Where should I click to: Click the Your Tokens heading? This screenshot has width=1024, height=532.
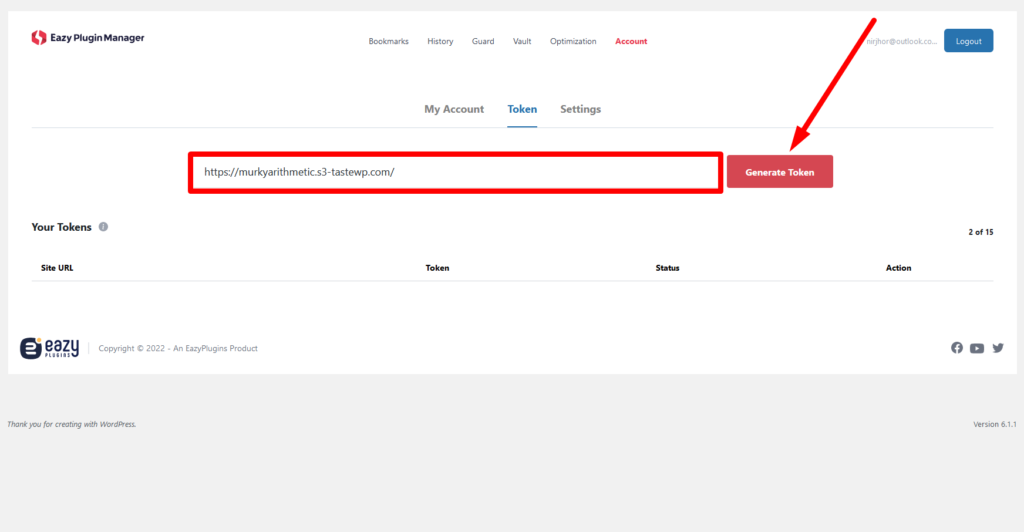click(x=61, y=227)
